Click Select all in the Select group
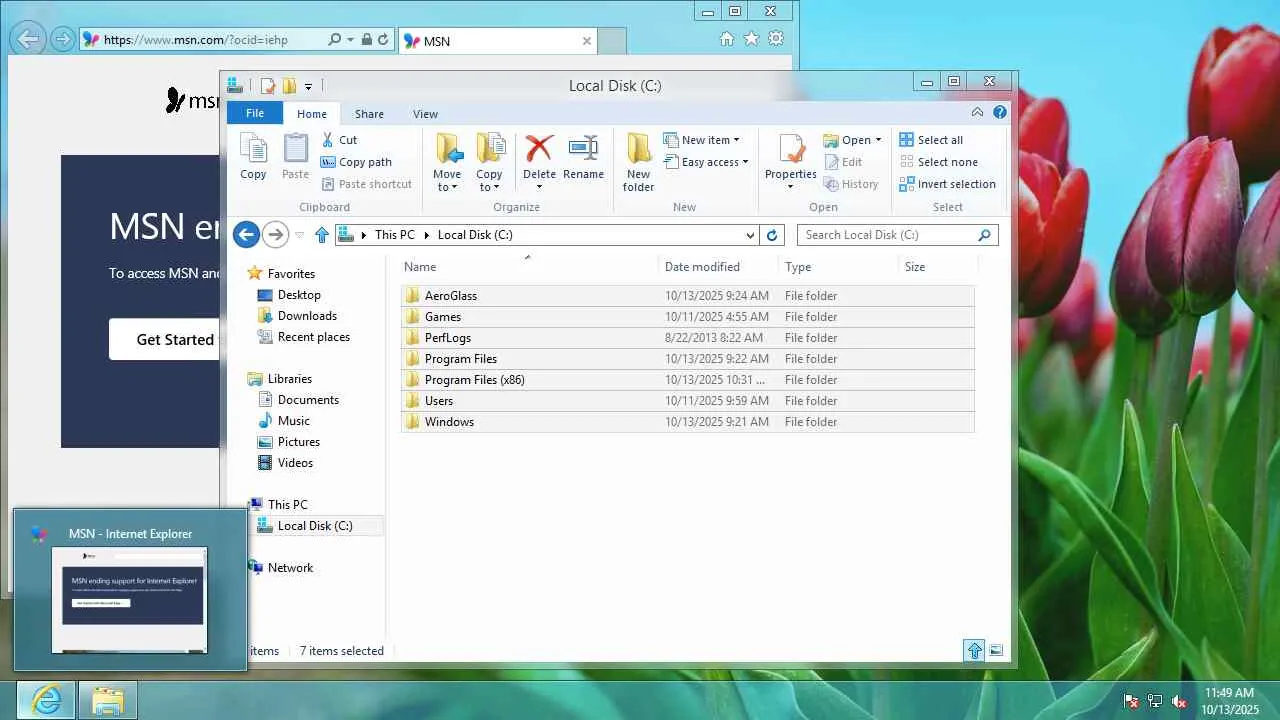 click(931, 140)
